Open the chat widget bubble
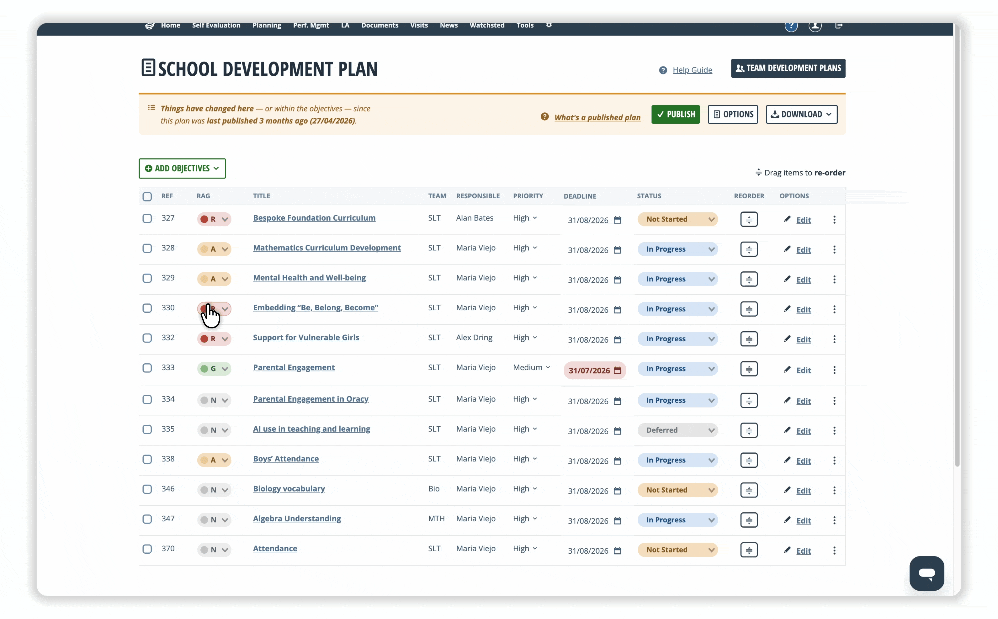 point(927,573)
